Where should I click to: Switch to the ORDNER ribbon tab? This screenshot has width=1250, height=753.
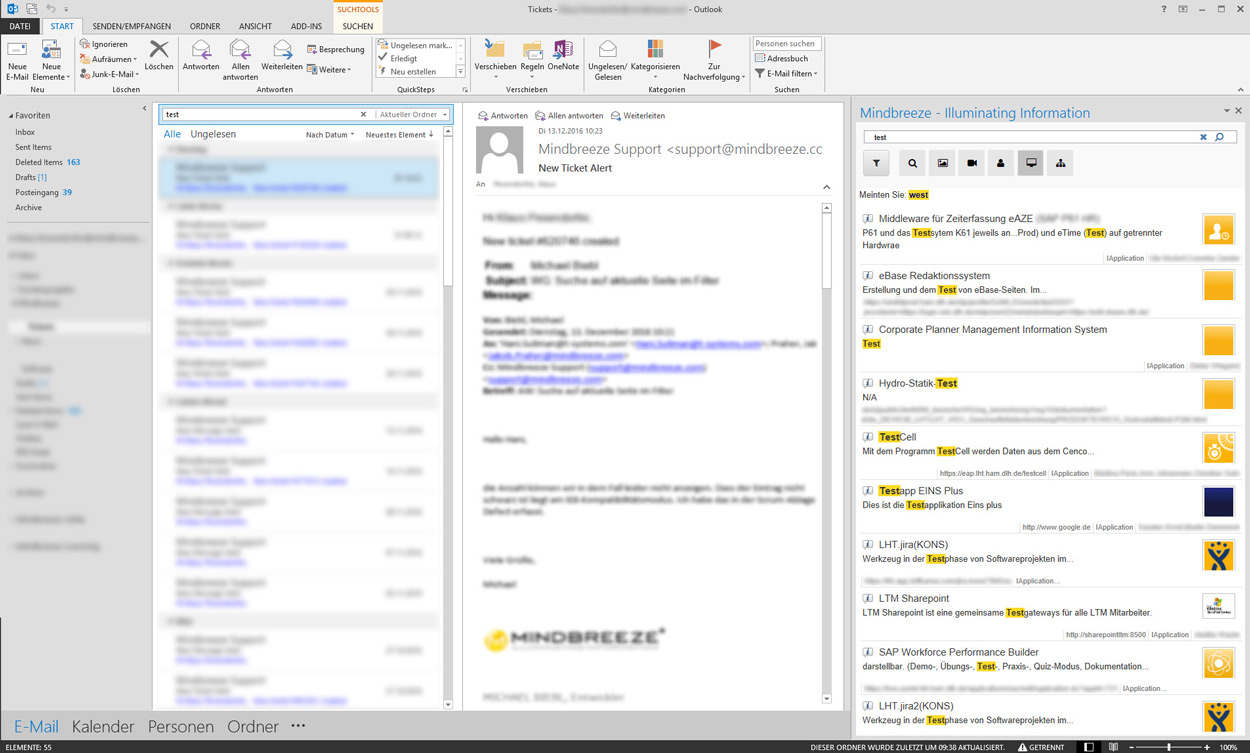205,26
